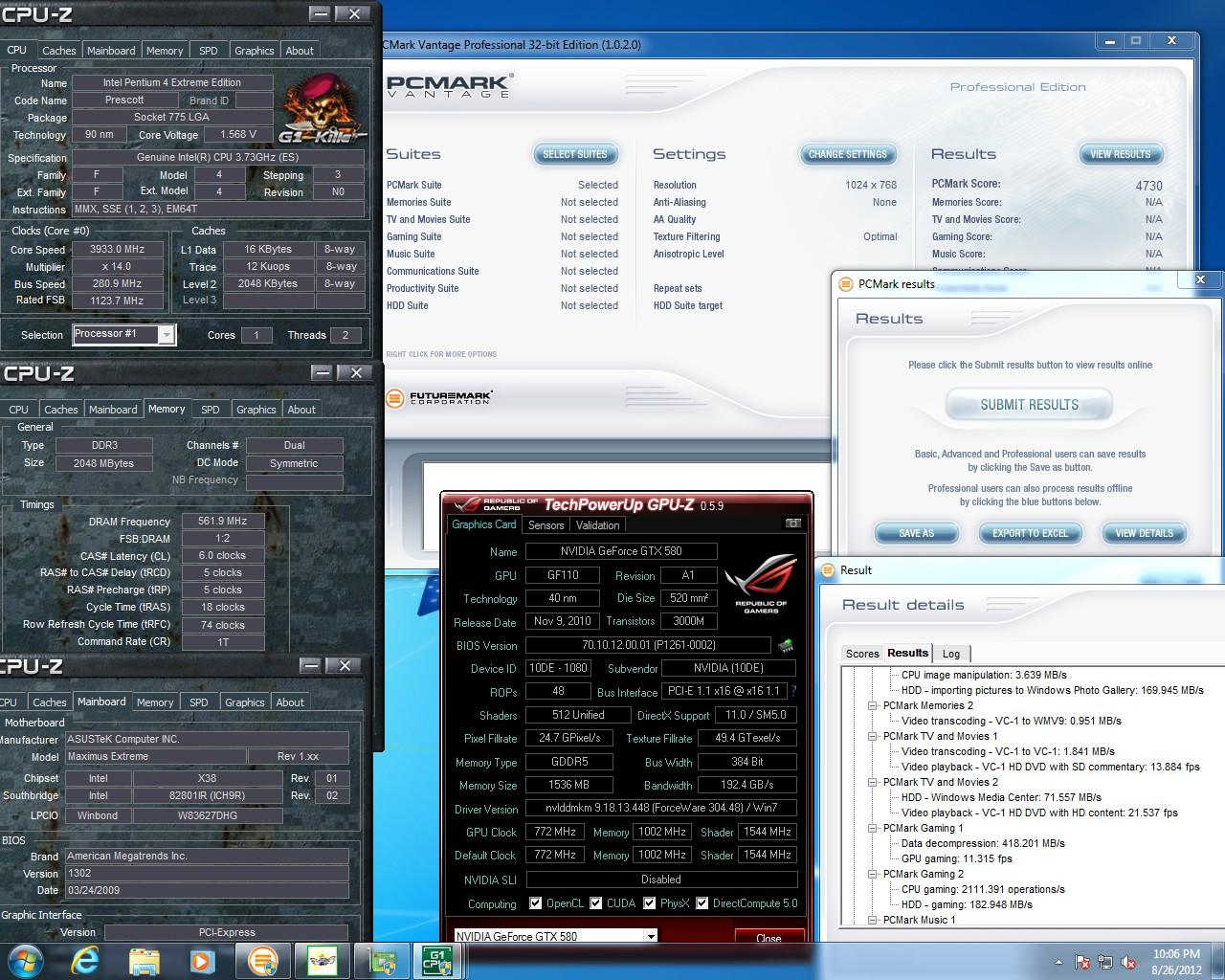Click the PCMark Vantage logo
The image size is (1225, 980).
[x=450, y=86]
